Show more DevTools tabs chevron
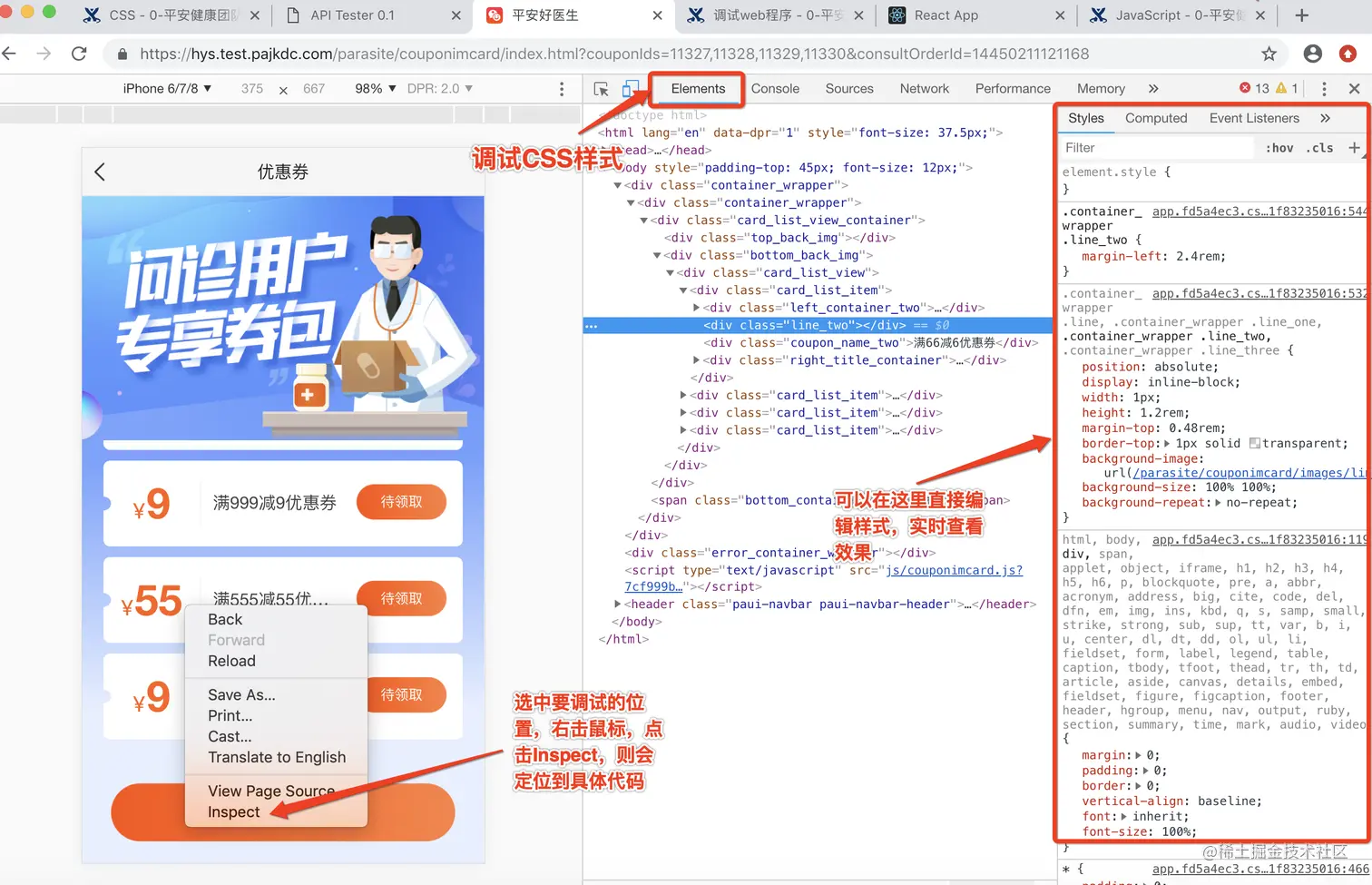 [1153, 89]
